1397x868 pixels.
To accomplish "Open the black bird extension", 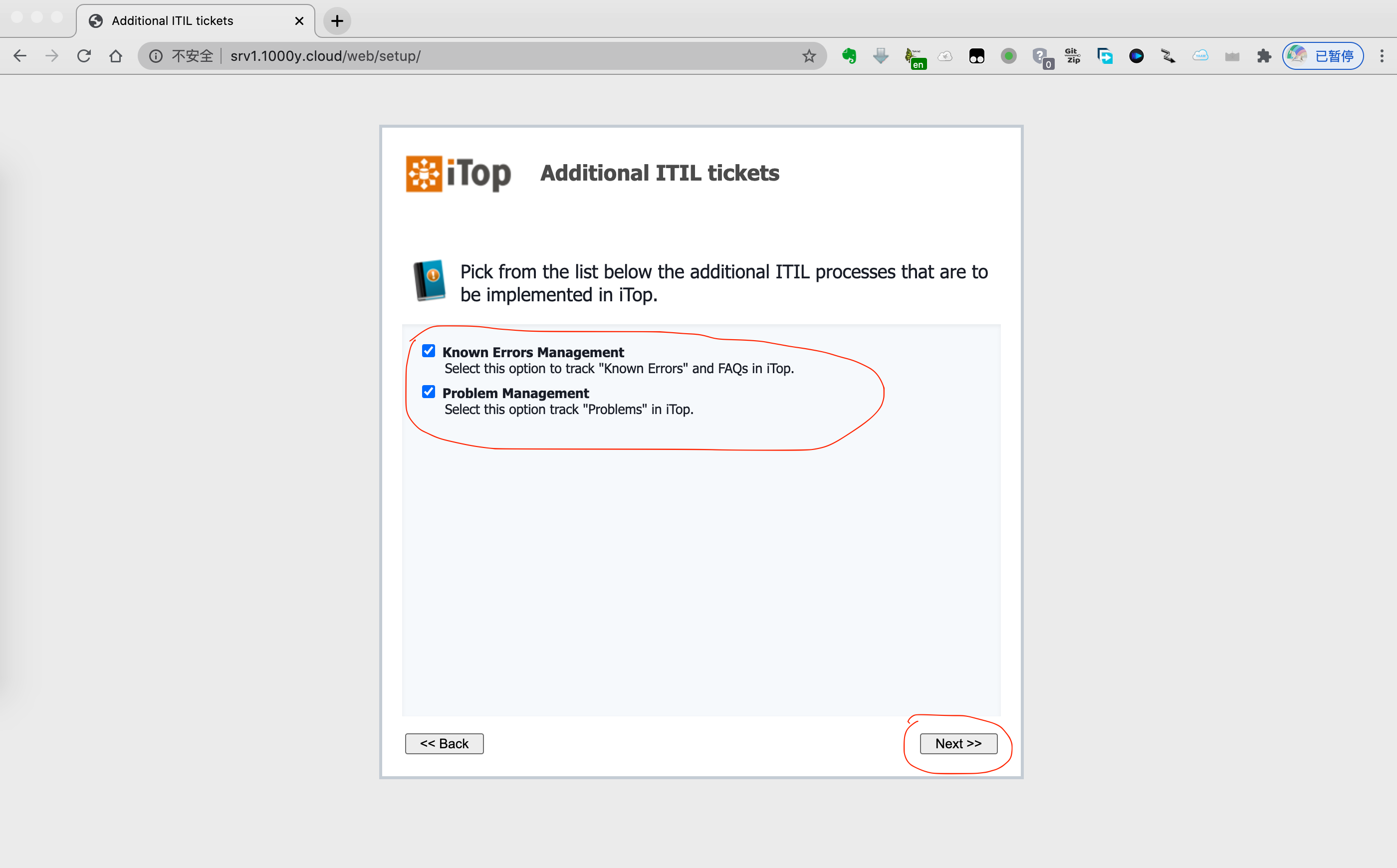I will click(1168, 56).
